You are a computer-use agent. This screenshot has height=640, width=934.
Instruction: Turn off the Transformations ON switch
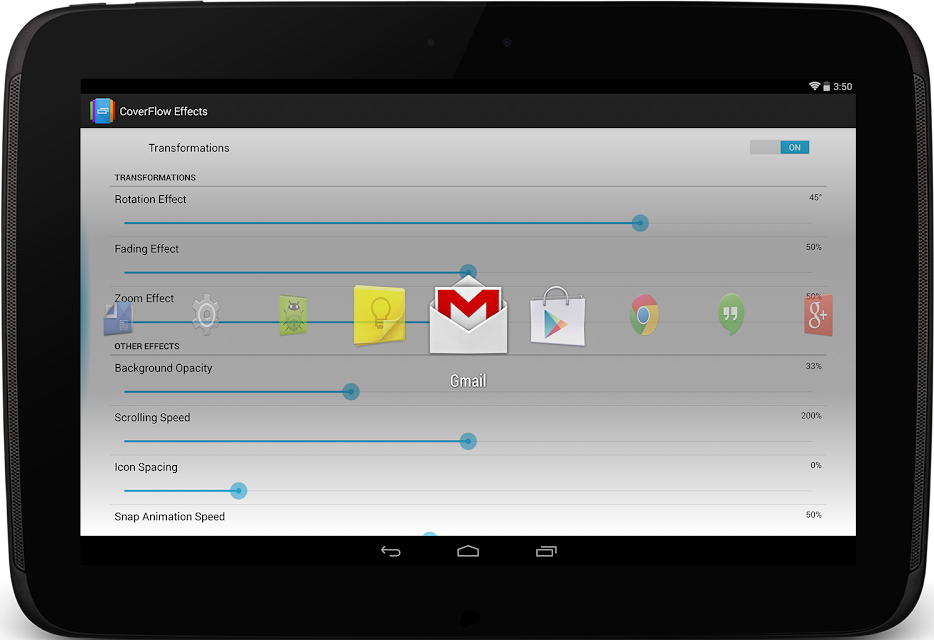point(779,147)
